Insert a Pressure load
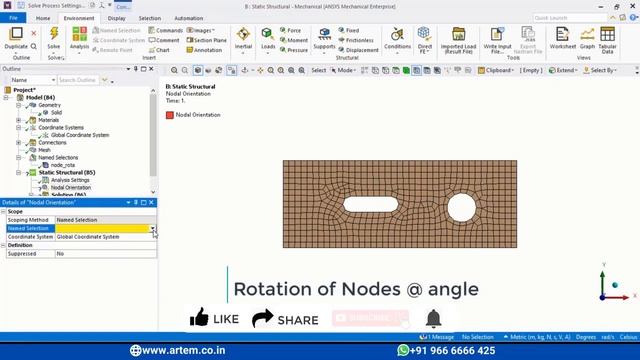The width and height of the screenshot is (640, 360). pos(293,50)
